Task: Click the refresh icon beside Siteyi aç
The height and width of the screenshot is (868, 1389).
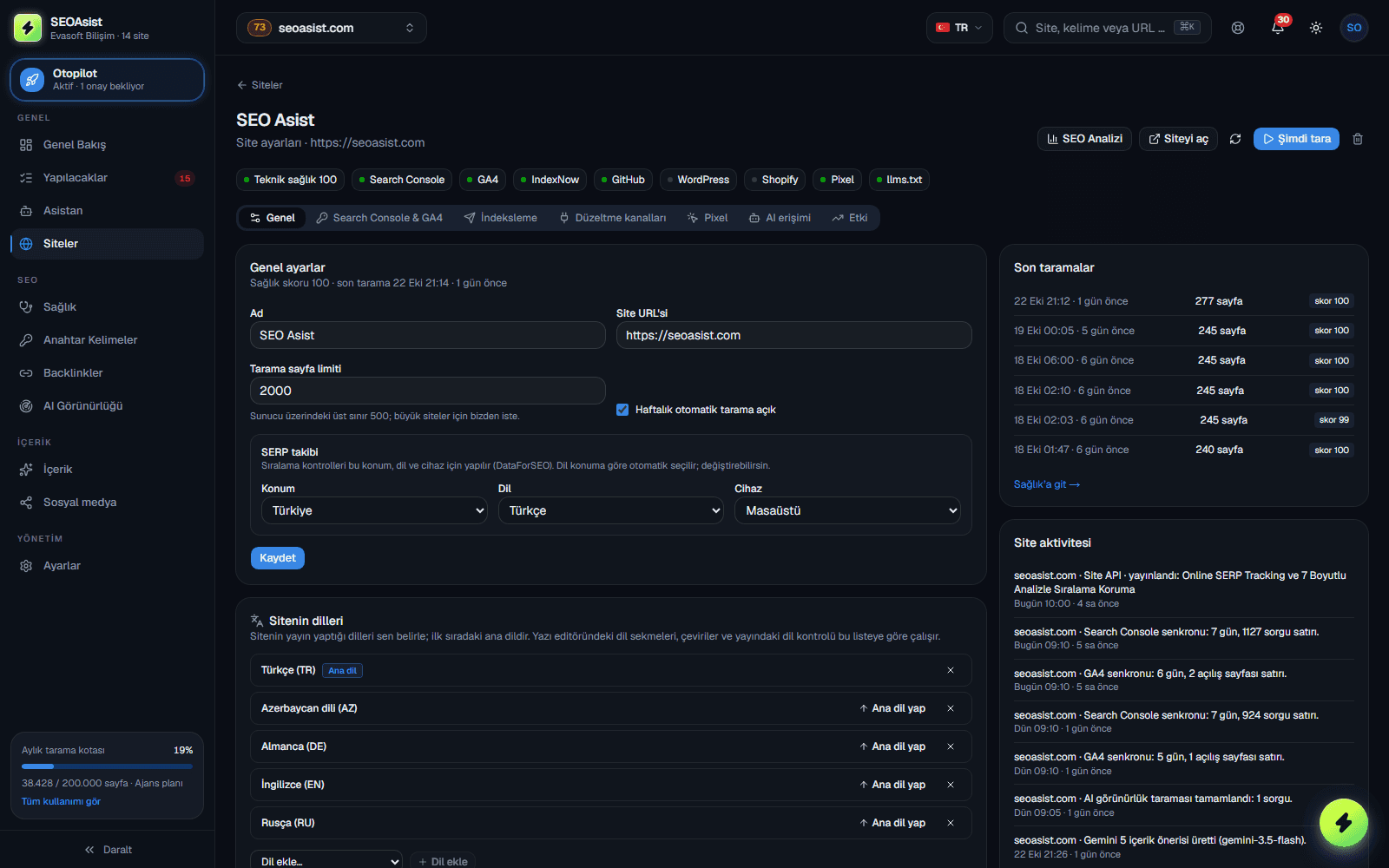Action: tap(1235, 139)
